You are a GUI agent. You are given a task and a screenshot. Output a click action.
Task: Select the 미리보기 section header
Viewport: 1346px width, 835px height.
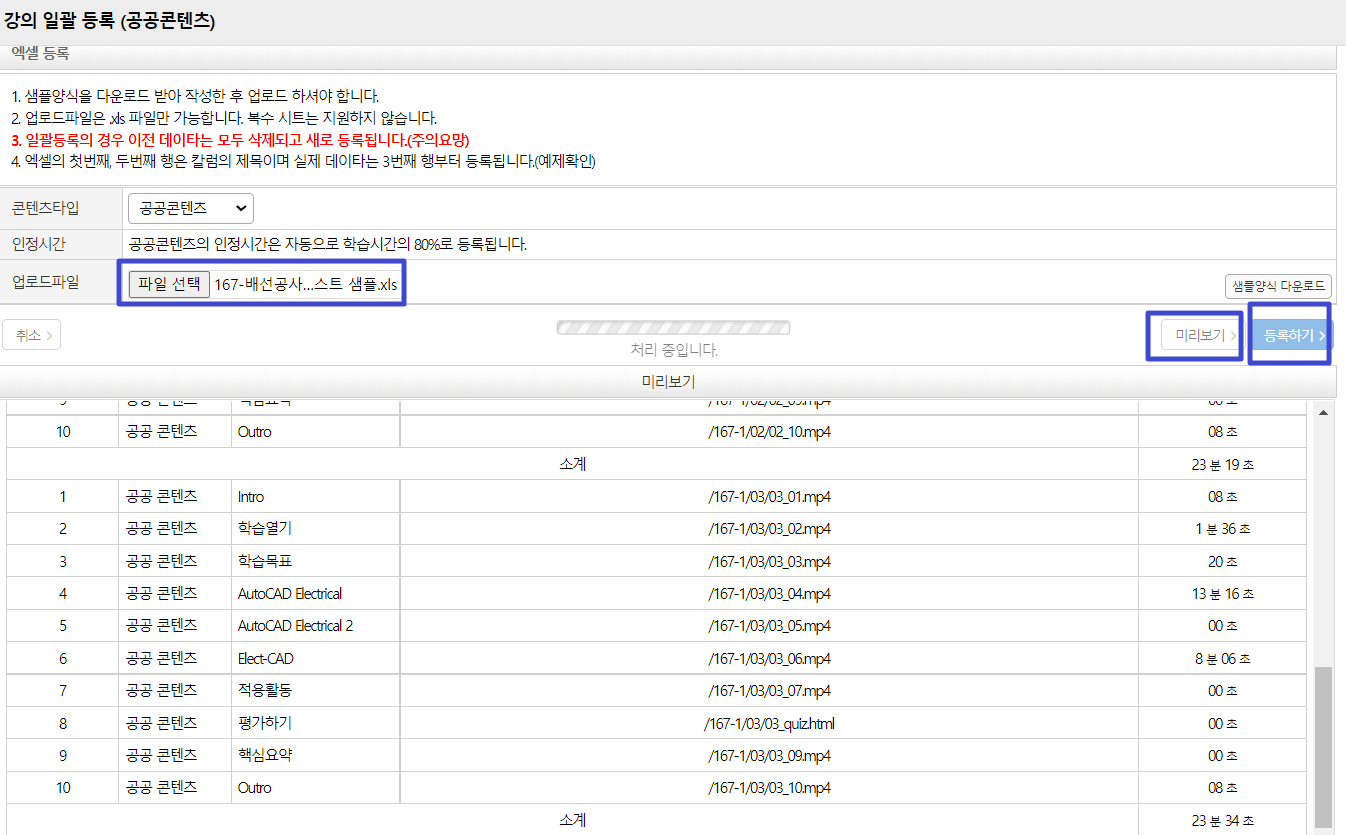667,382
